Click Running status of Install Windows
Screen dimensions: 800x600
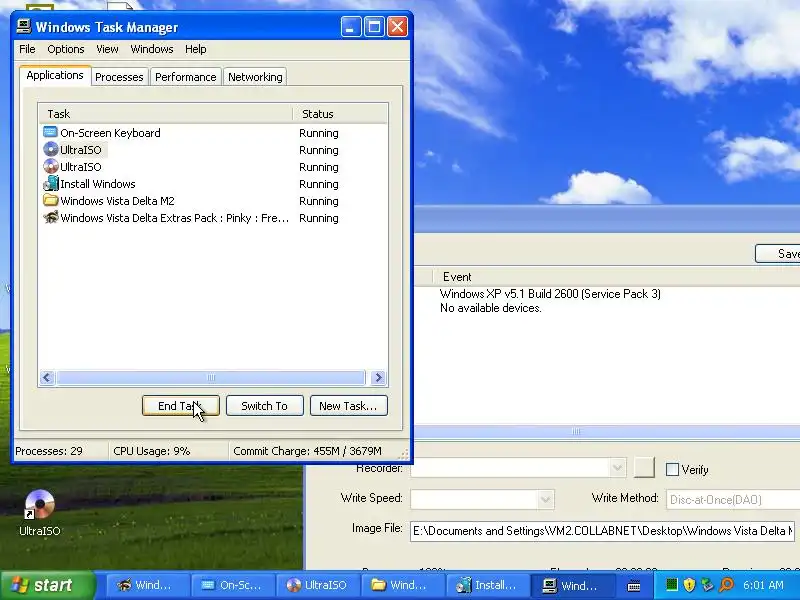point(319,184)
